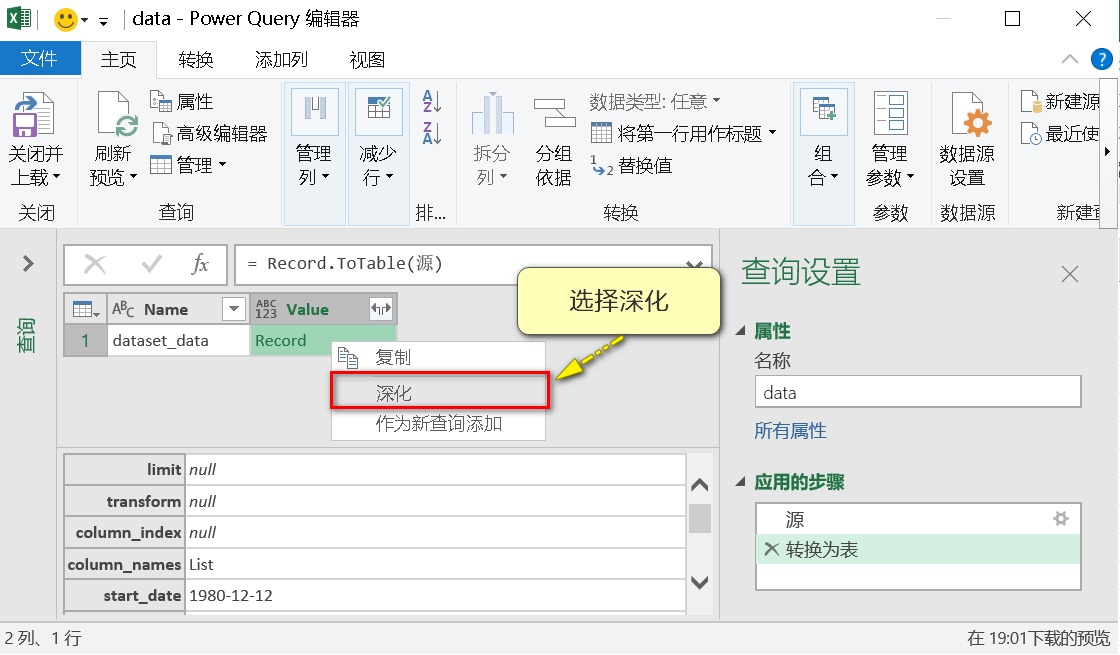Click the smiley feedback icon

66,19
